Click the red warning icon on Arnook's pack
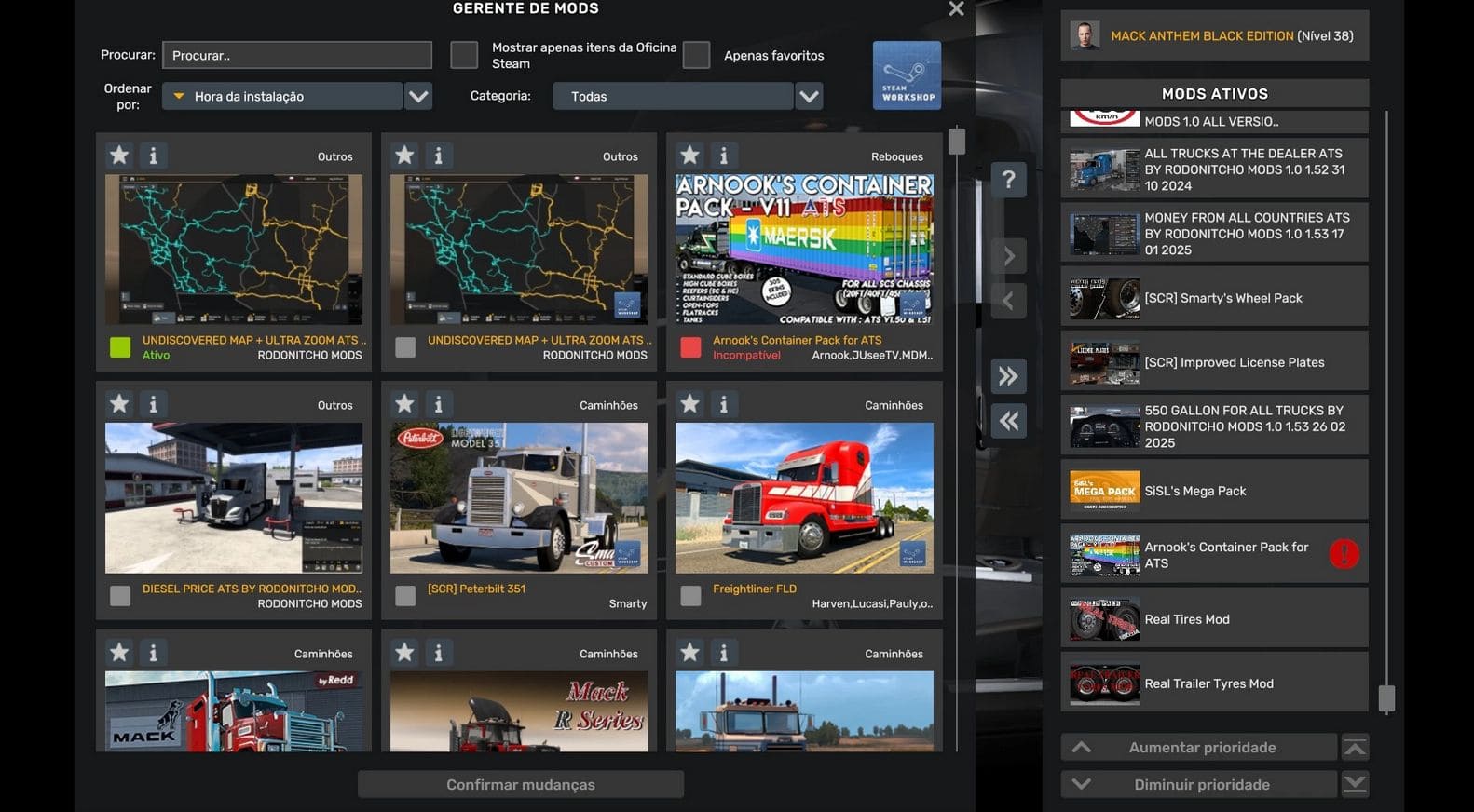Screen dimensions: 1474x812 coord(1343,554)
